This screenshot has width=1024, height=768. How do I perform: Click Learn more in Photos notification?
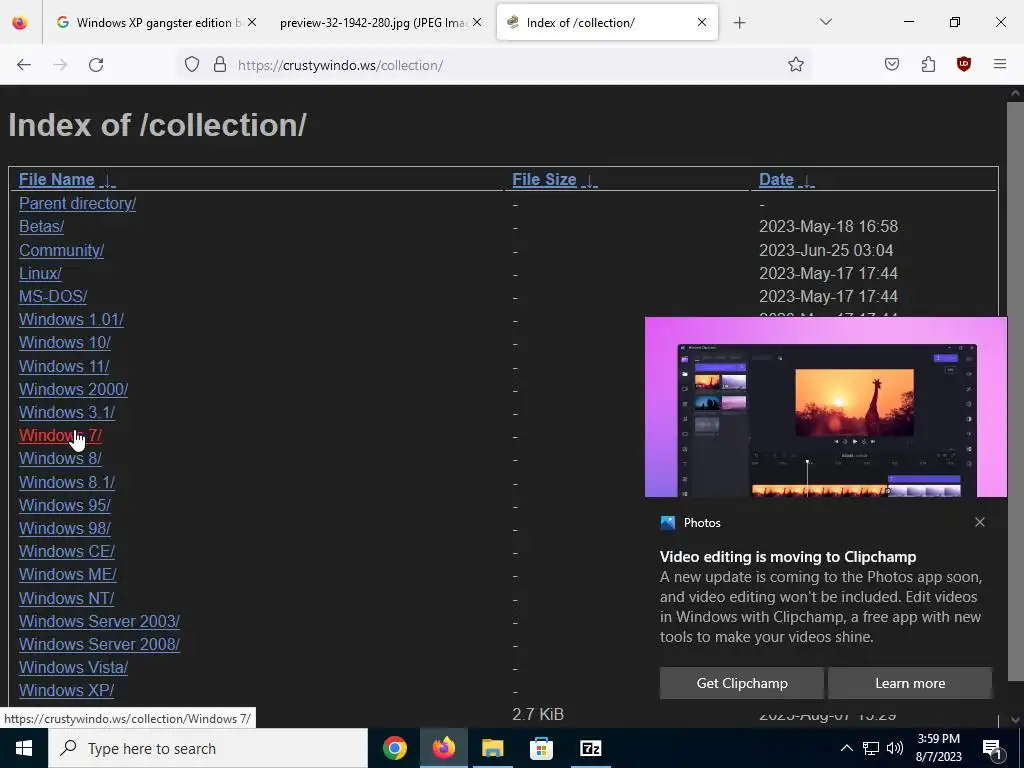[x=910, y=683]
